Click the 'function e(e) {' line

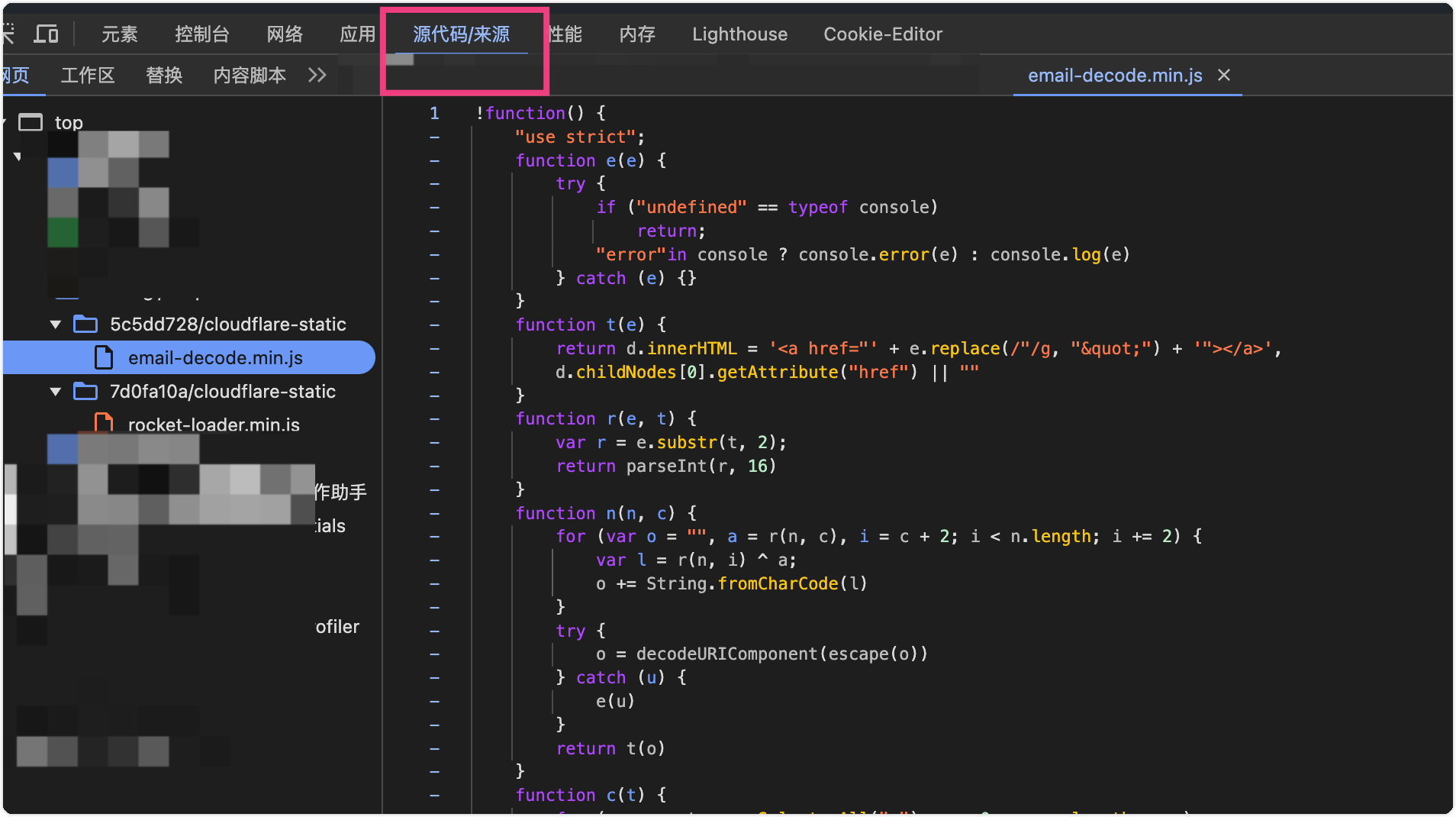pyautogui.click(x=591, y=160)
